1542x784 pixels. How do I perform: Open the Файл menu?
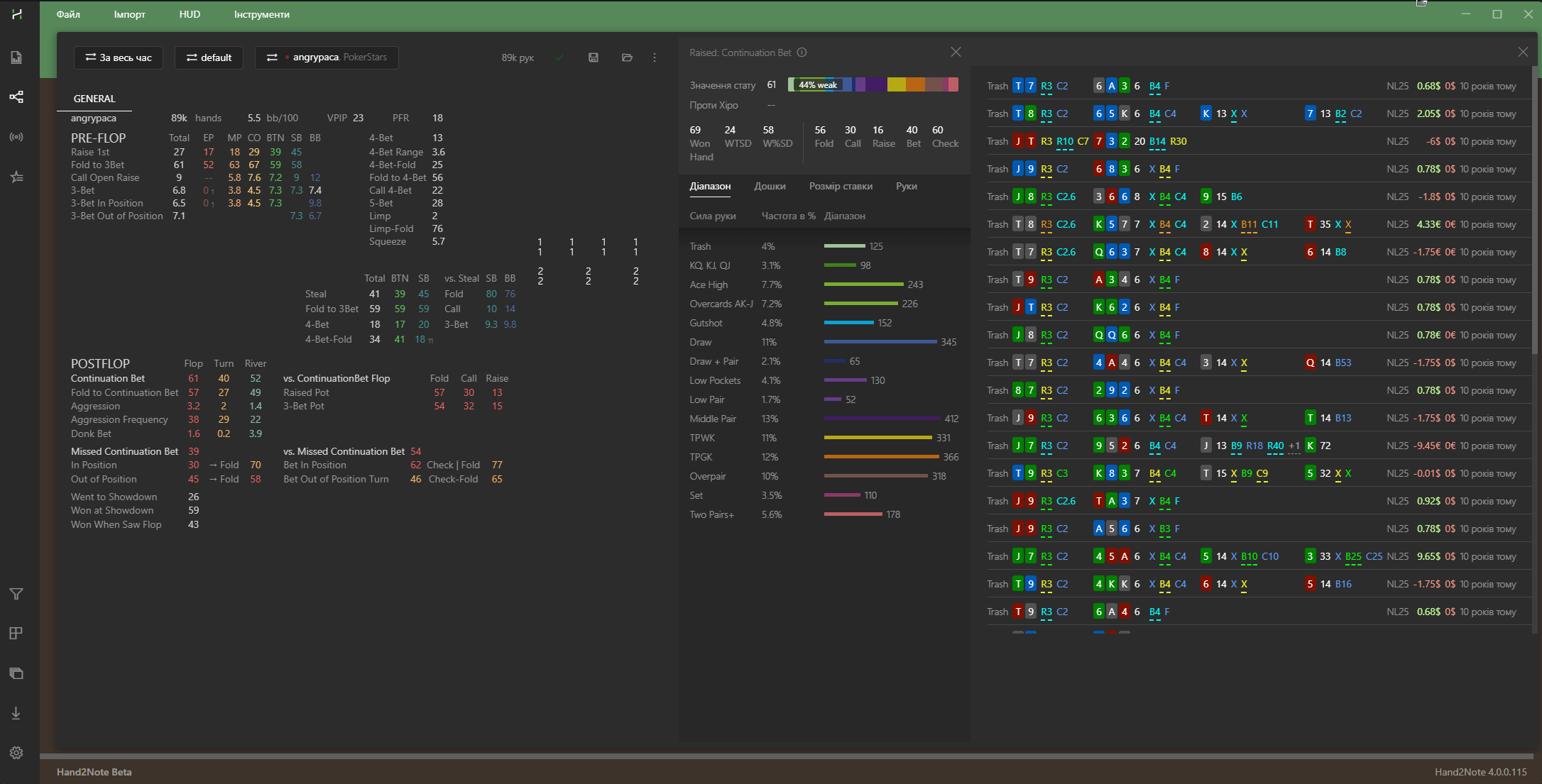pyautogui.click(x=68, y=14)
